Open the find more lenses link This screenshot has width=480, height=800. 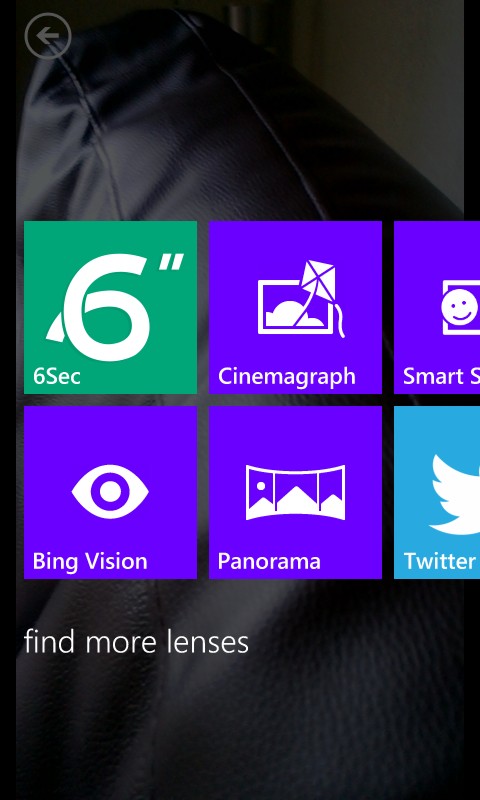click(136, 641)
